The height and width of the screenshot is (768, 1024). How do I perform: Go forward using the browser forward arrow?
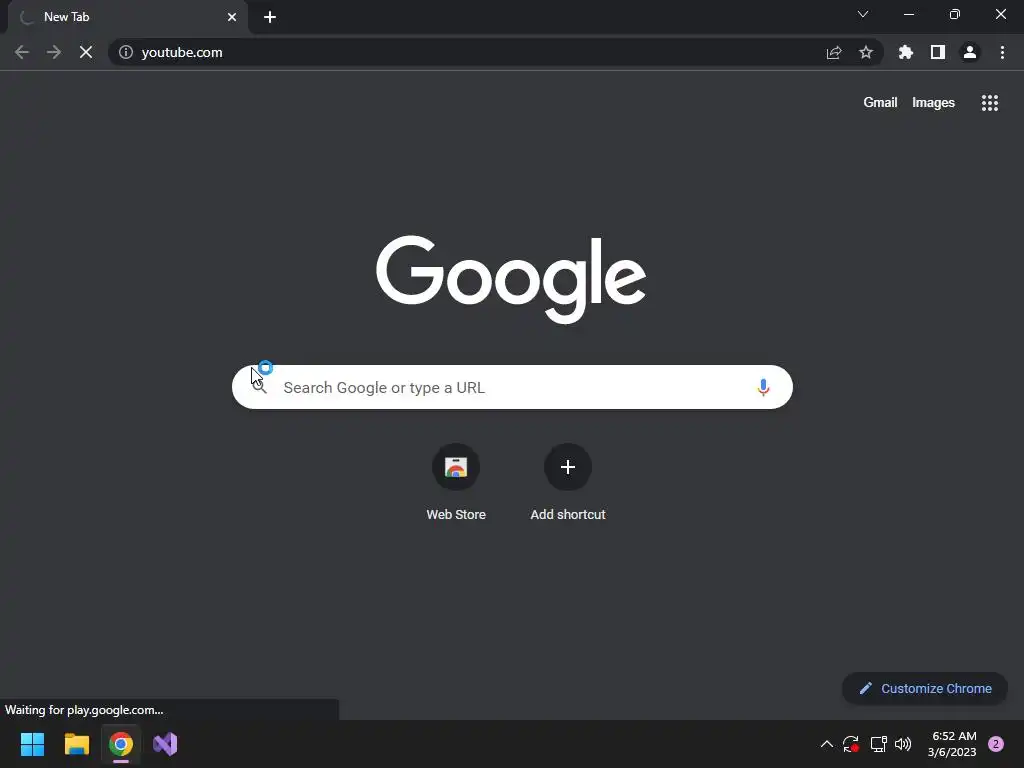coord(54,52)
